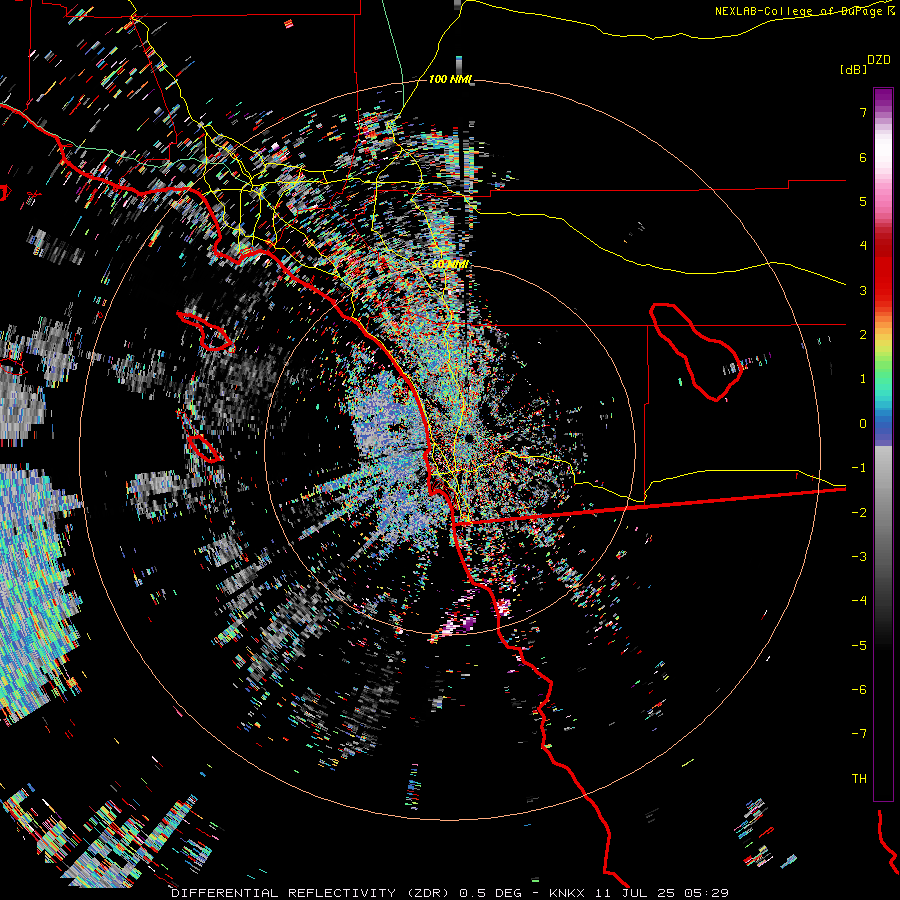Image resolution: width=900 pixels, height=900 pixels.
Task: Click the -6 dB scale value
Action: pyautogui.click(x=859, y=690)
